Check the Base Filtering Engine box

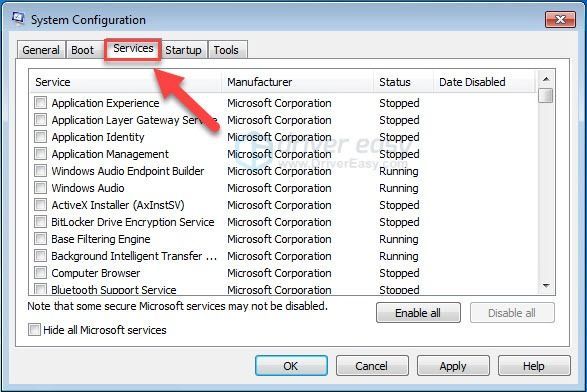(40, 238)
